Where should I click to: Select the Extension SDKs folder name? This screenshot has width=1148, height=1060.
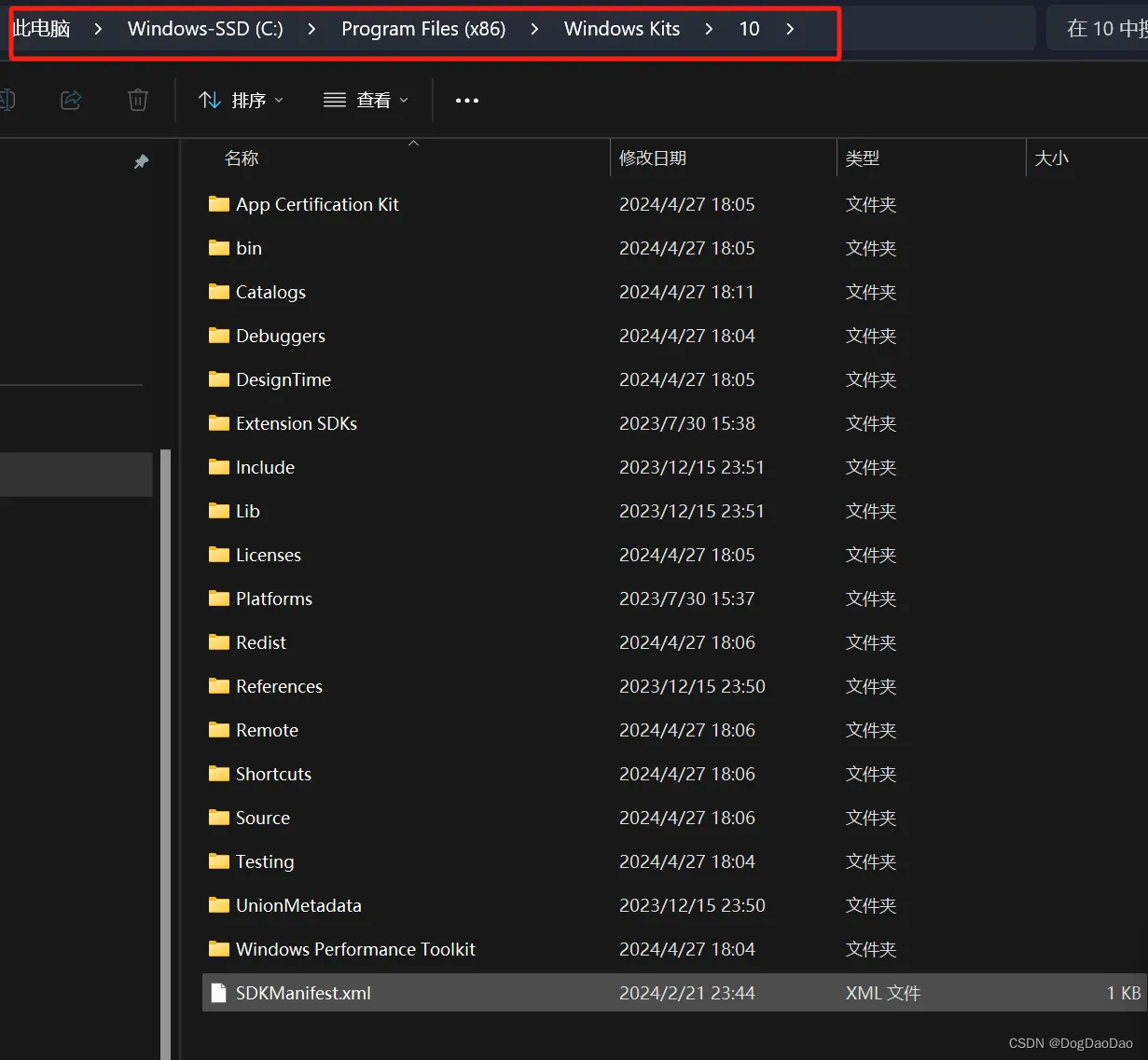coord(297,423)
